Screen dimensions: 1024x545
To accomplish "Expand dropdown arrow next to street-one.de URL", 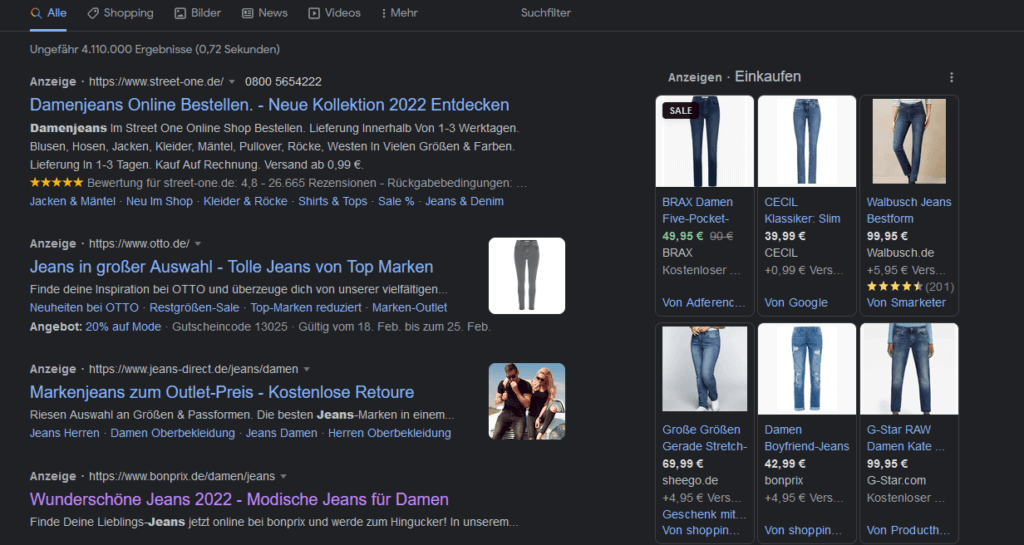I will click(232, 81).
